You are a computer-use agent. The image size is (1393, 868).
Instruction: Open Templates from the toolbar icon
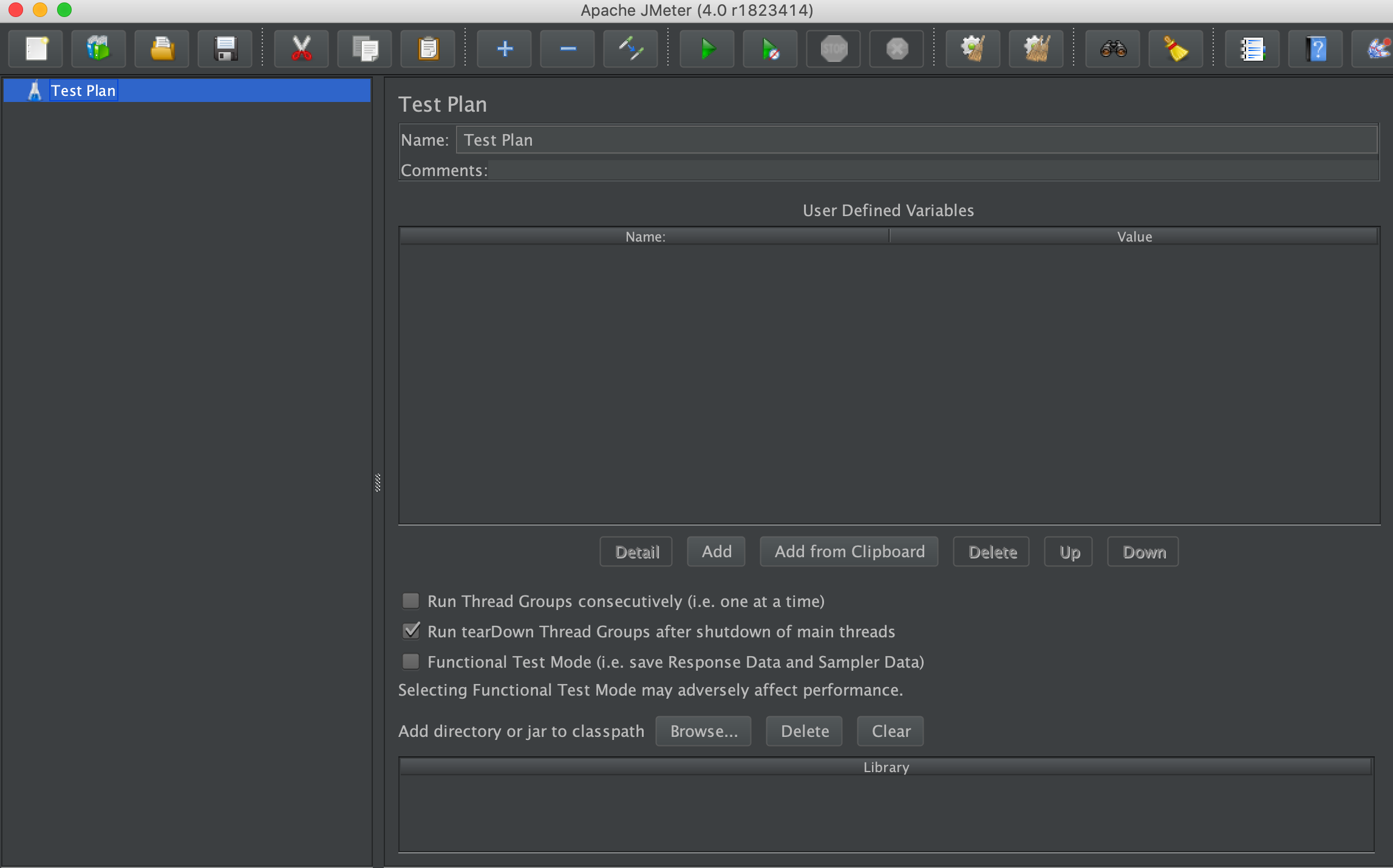(x=98, y=49)
